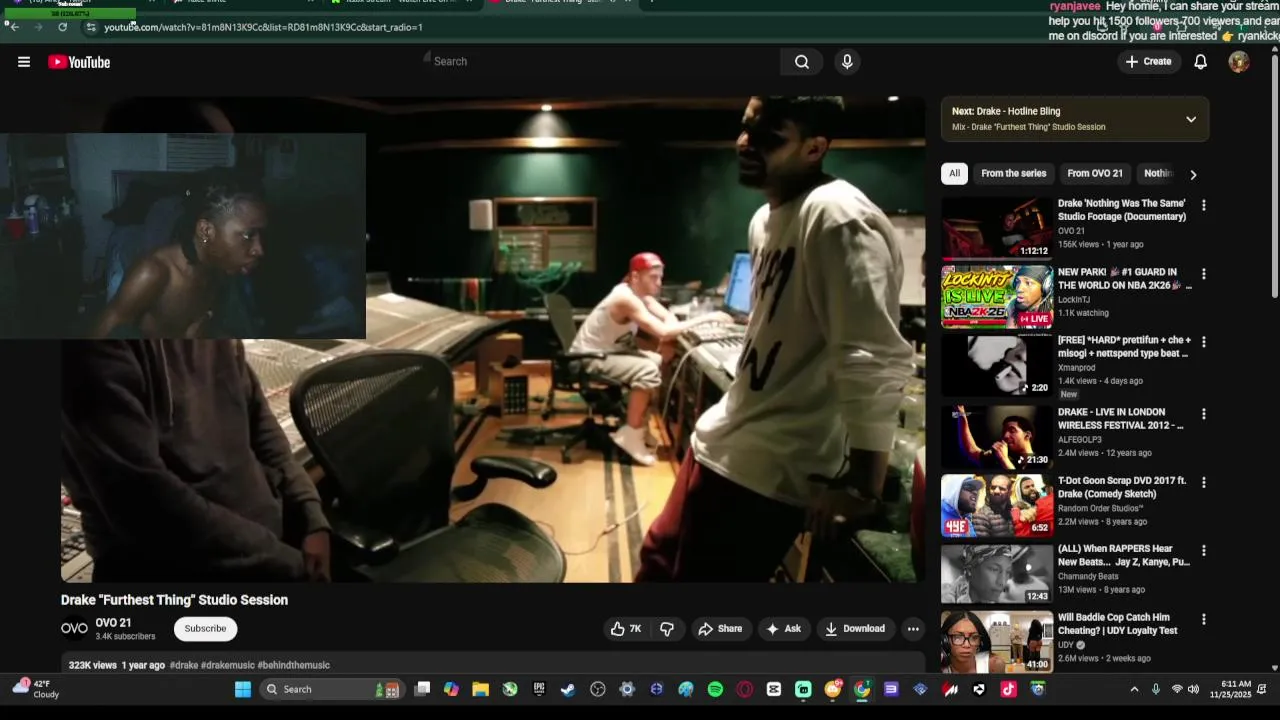This screenshot has height=720, width=1280.
Task: Open more actions ellipsis under video
Action: click(x=913, y=629)
